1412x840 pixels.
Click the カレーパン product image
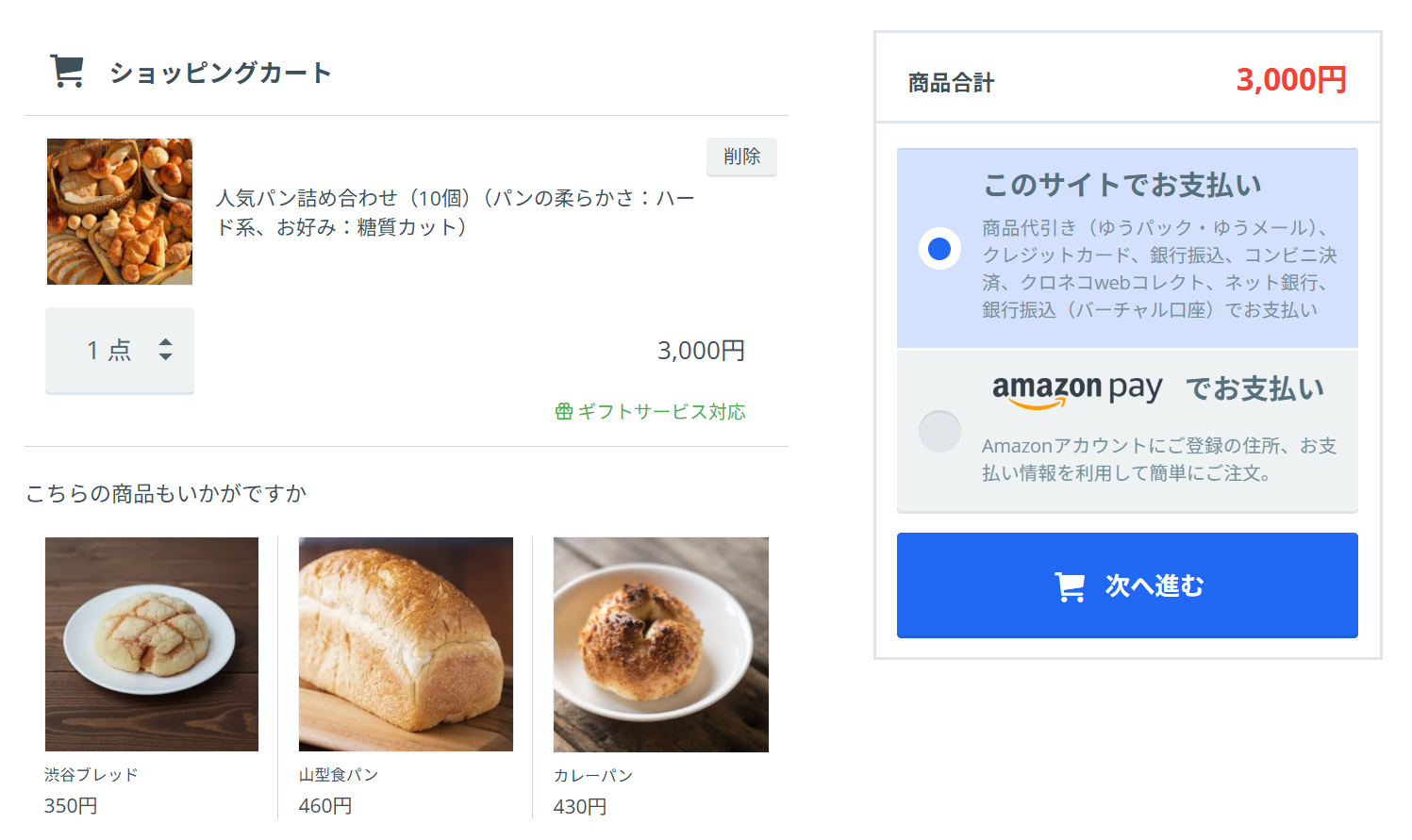click(660, 644)
